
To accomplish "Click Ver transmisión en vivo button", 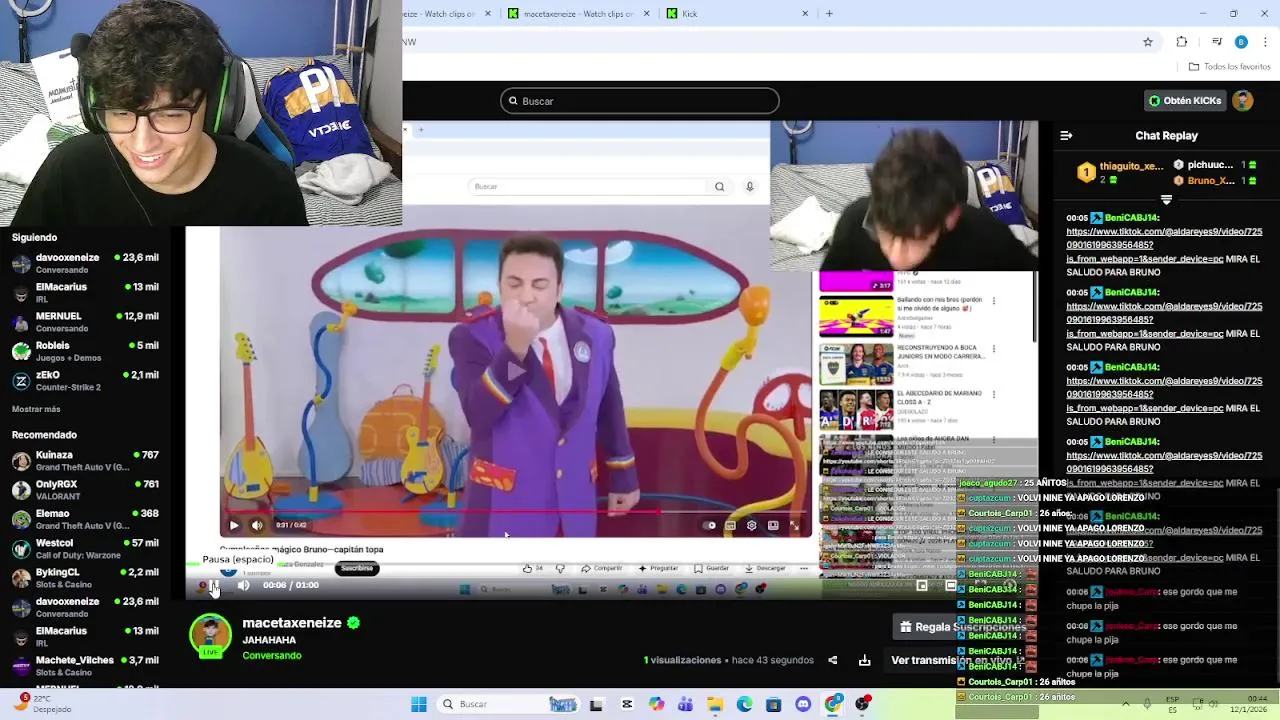I will pos(958,660).
